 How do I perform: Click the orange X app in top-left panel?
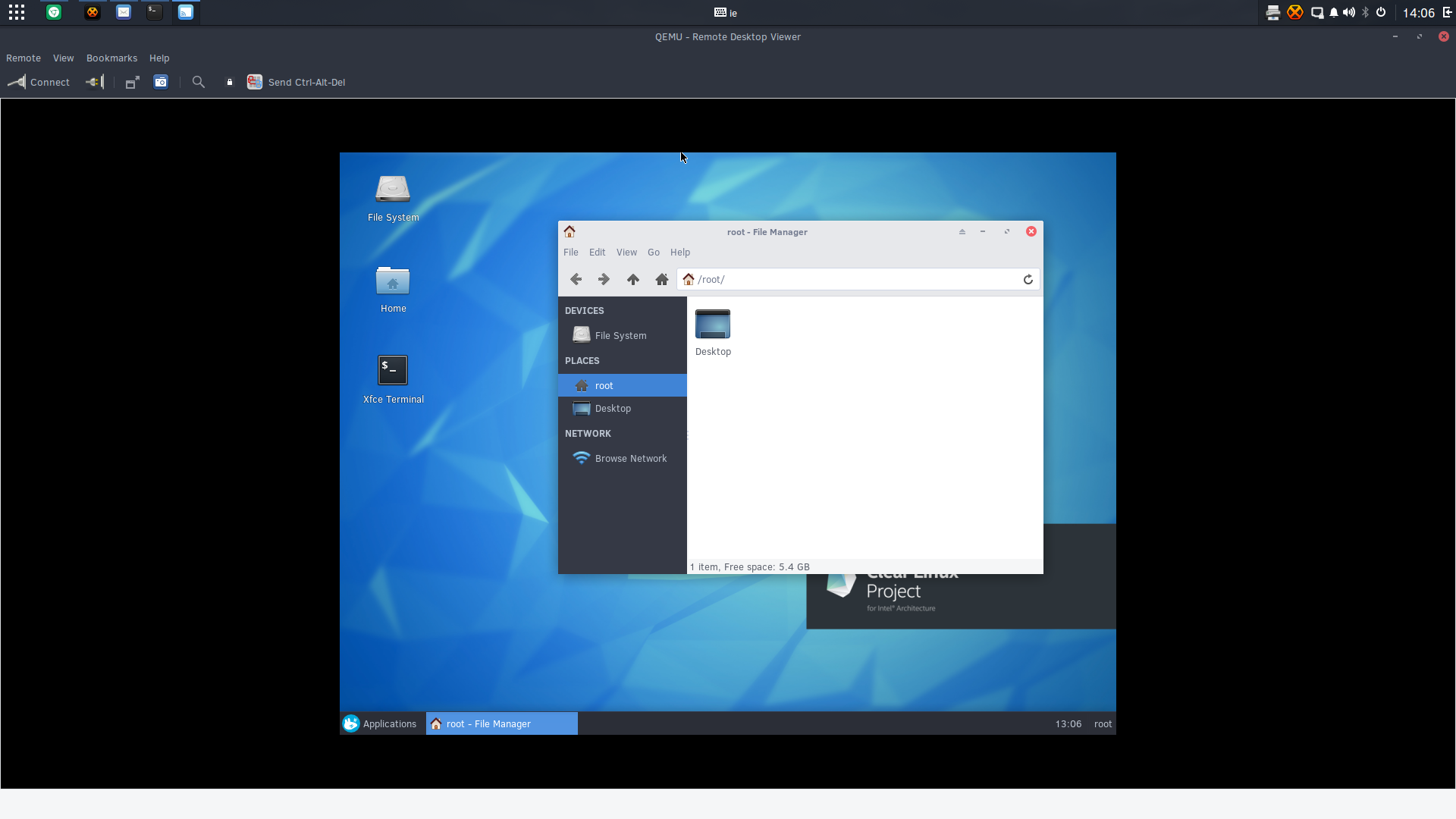(x=93, y=12)
